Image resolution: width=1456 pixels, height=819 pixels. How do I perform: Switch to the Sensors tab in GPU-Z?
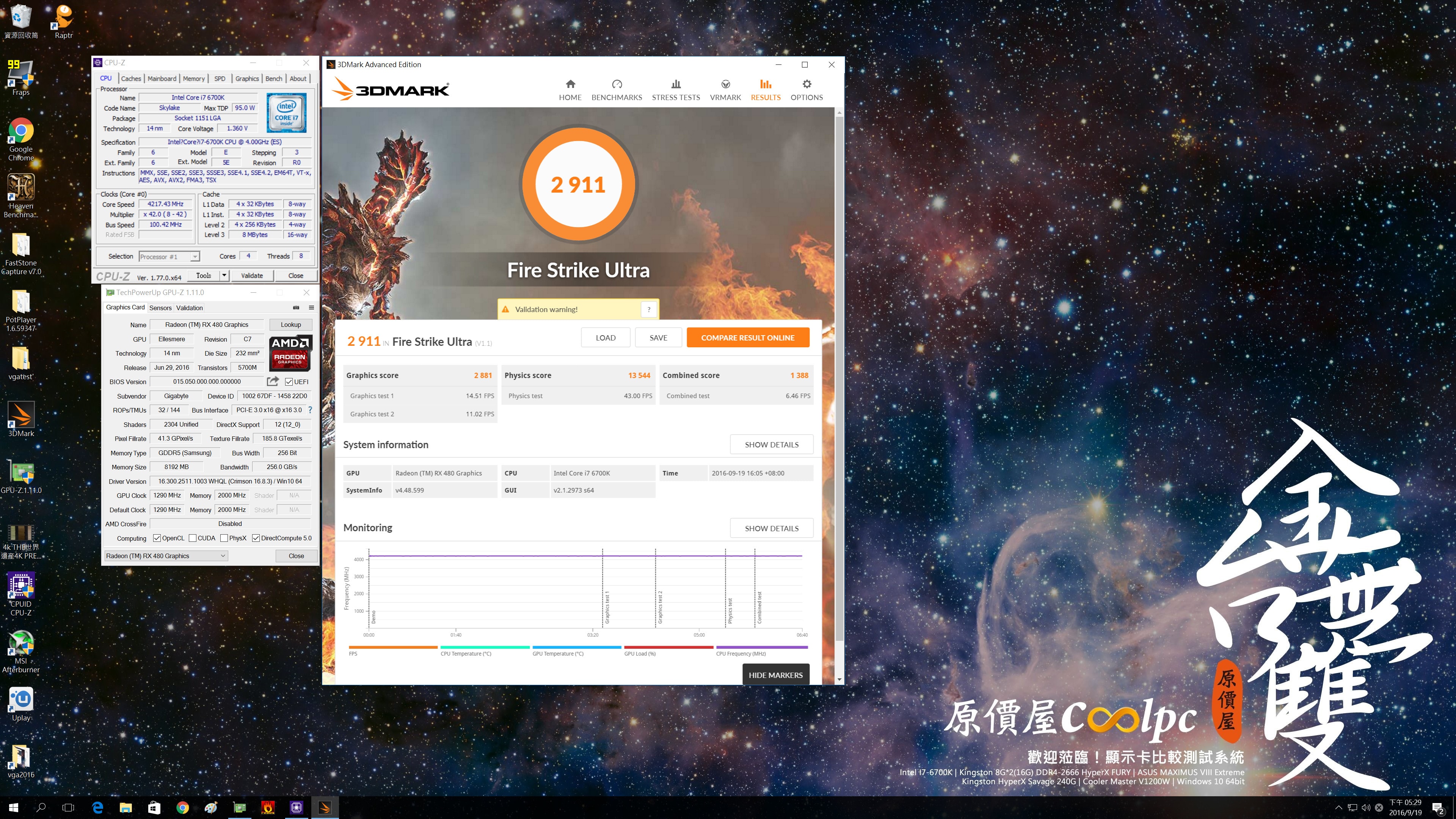click(x=160, y=308)
